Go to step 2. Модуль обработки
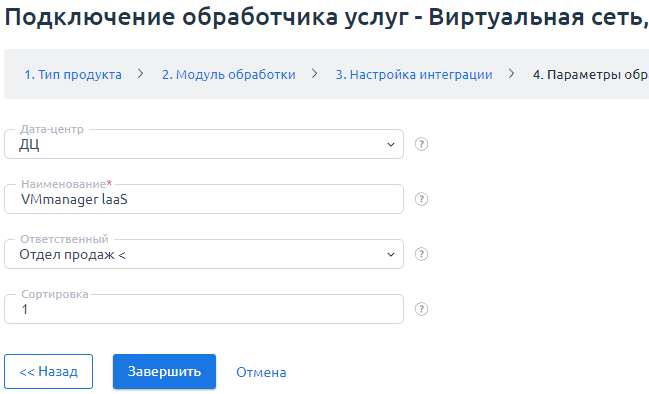The height and width of the screenshot is (394, 649). pos(228,74)
